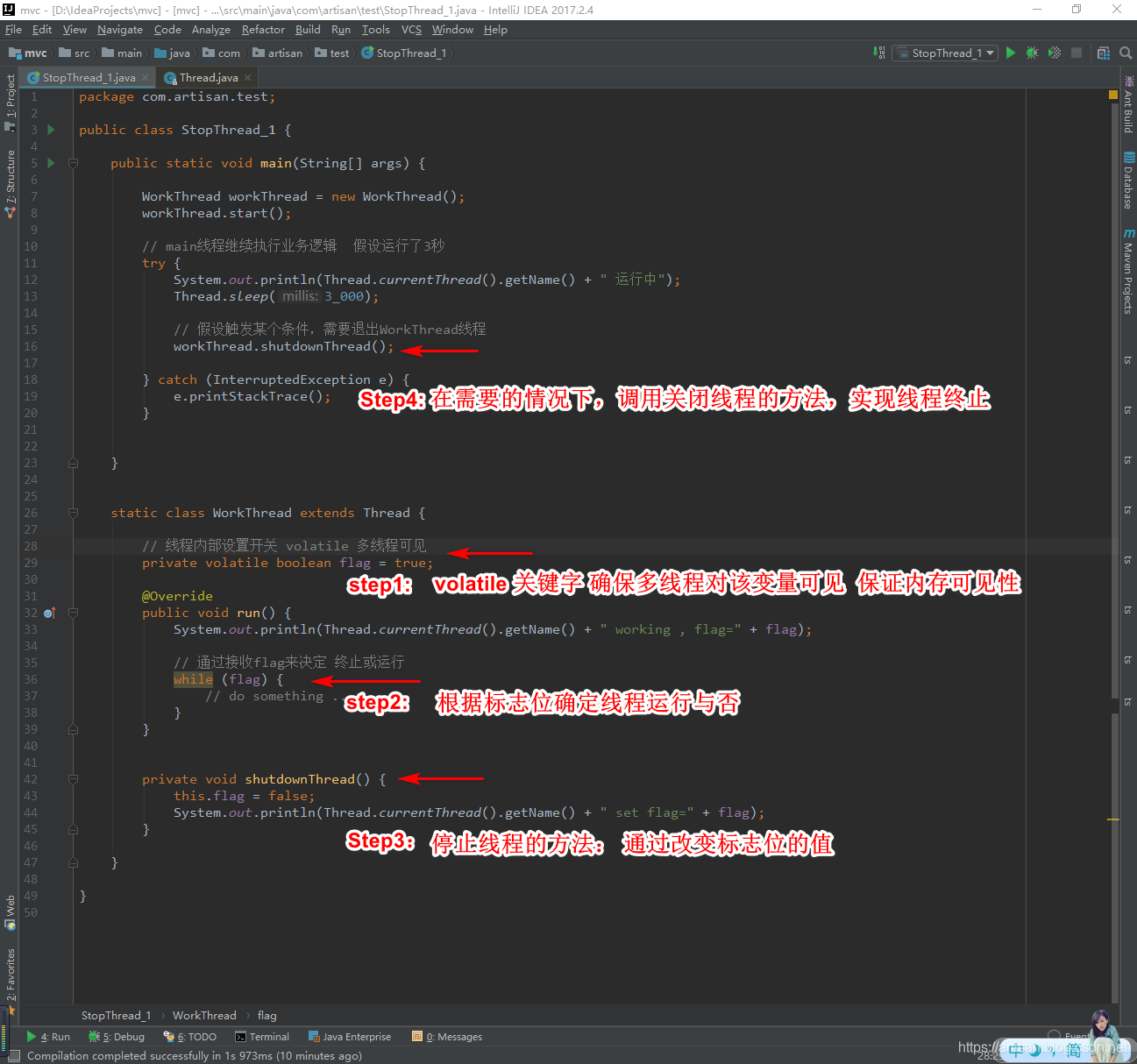Open Search Everywhere magnifier icon

(x=1126, y=53)
